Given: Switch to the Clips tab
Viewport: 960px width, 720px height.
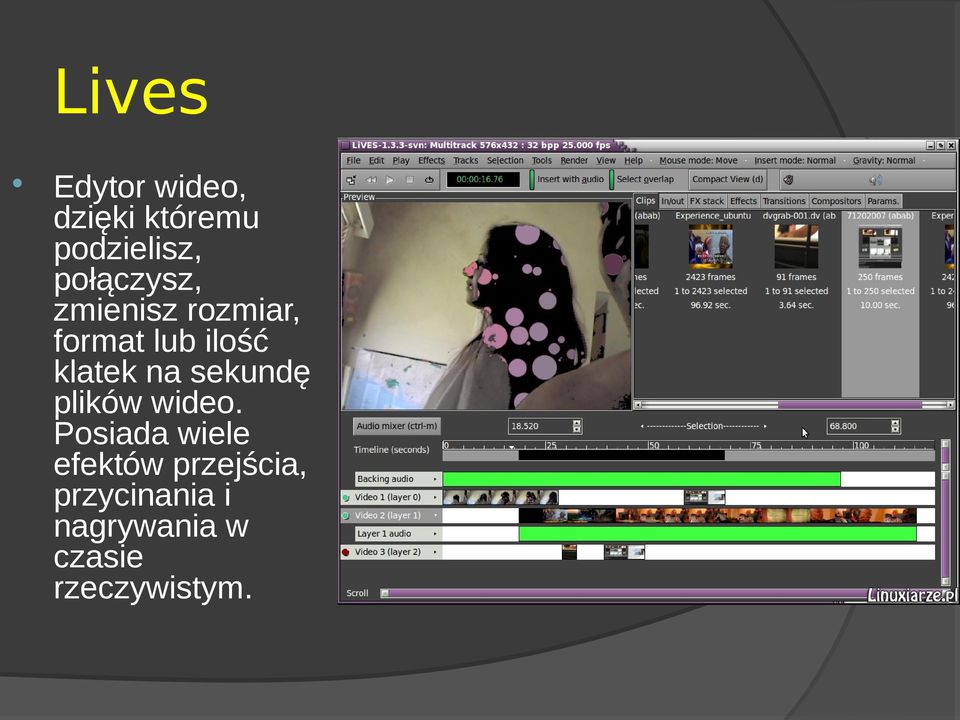Looking at the screenshot, I should (645, 201).
